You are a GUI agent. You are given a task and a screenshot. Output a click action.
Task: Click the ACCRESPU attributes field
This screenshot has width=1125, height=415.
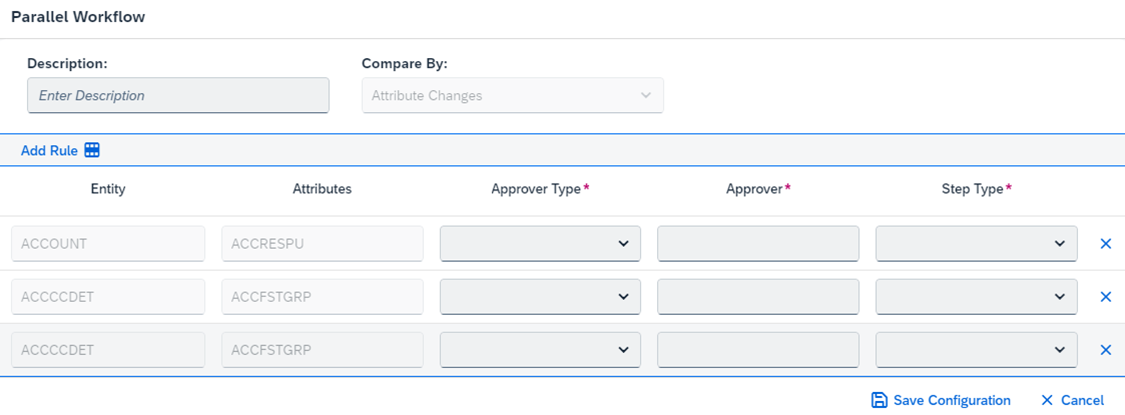pyautogui.click(x=322, y=244)
